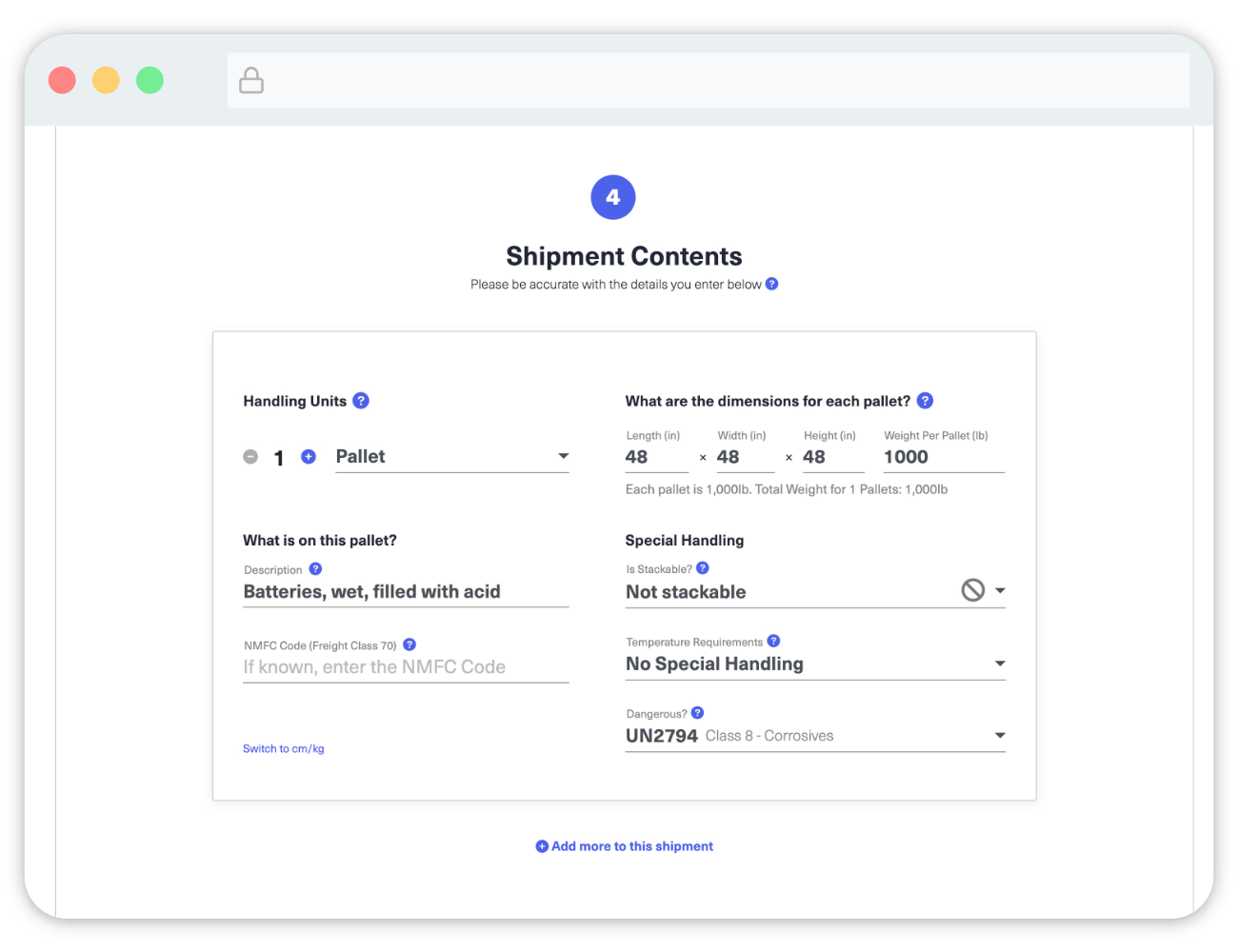Image resolution: width=1238 pixels, height=952 pixels.
Task: Decrease handling units with minus button
Action: click(250, 457)
